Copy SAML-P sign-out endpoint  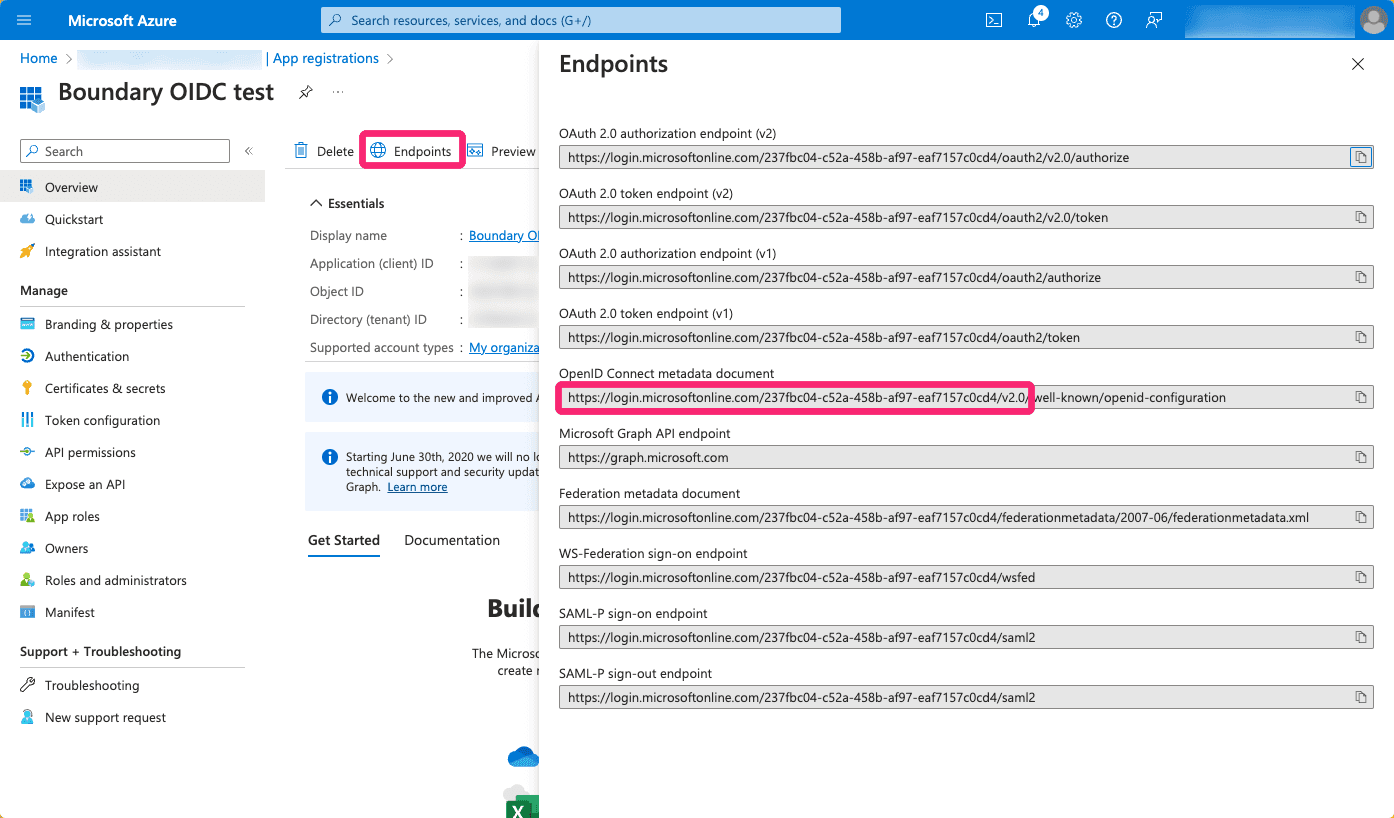(1360, 697)
